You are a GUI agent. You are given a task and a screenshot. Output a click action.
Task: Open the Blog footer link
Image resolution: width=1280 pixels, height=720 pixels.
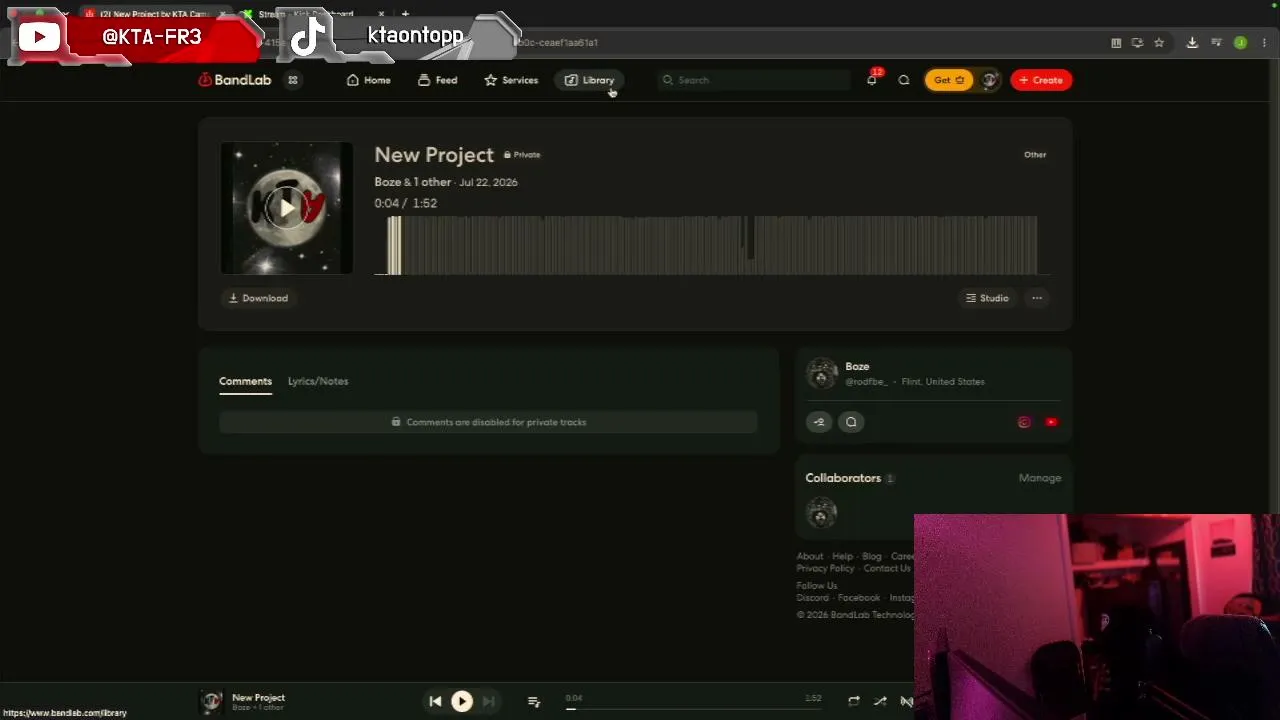[872, 557]
